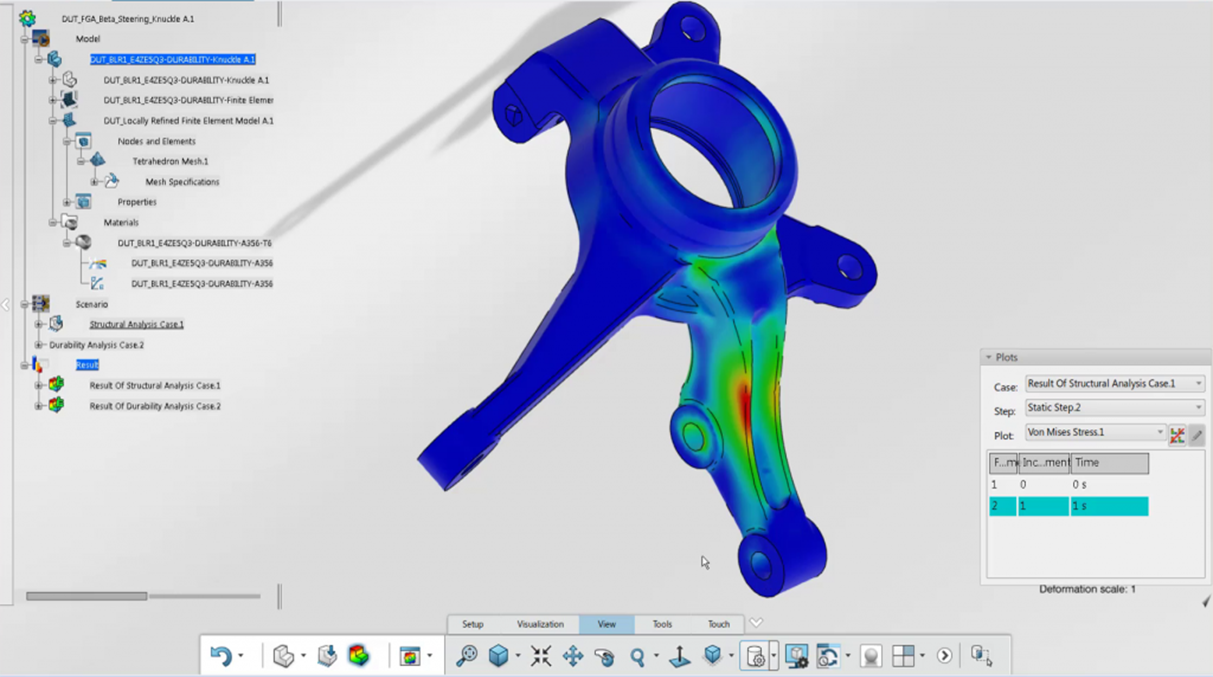Select the Pan arrows tool

pos(573,656)
